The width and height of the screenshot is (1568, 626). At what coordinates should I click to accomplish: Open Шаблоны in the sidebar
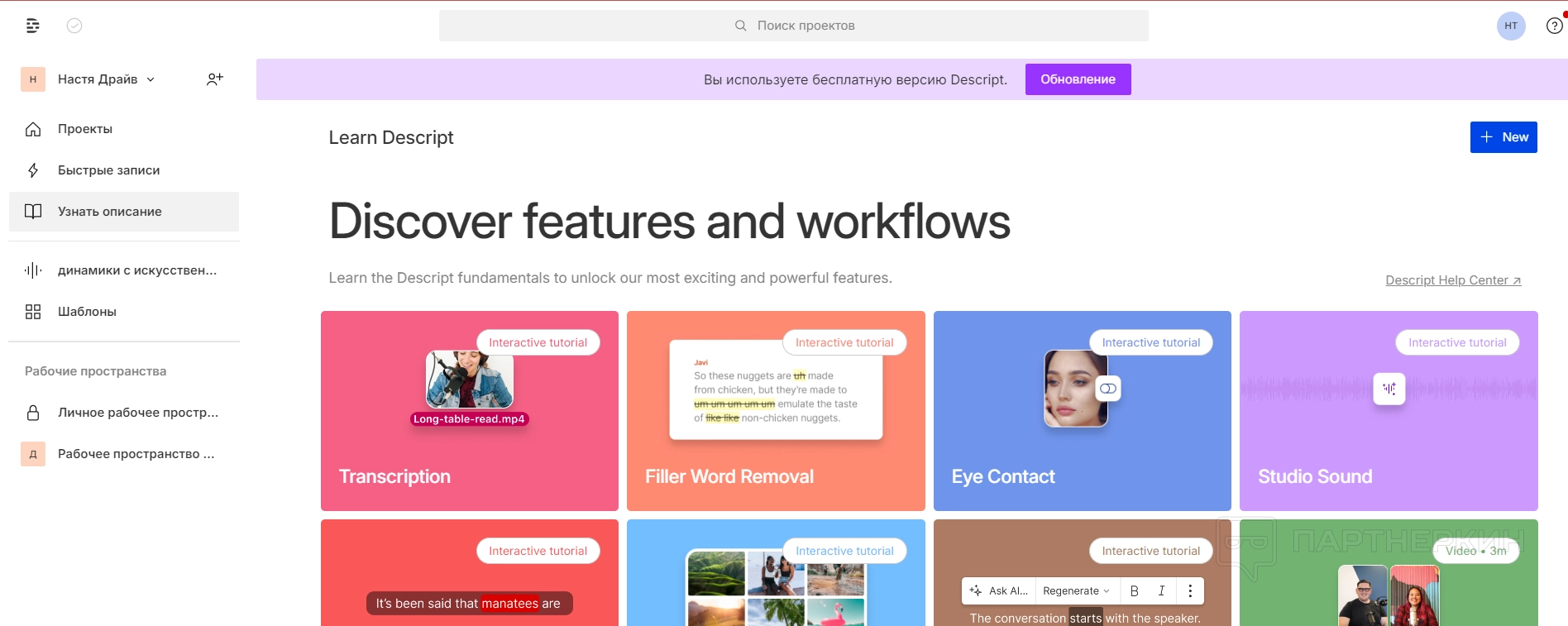pos(124,312)
